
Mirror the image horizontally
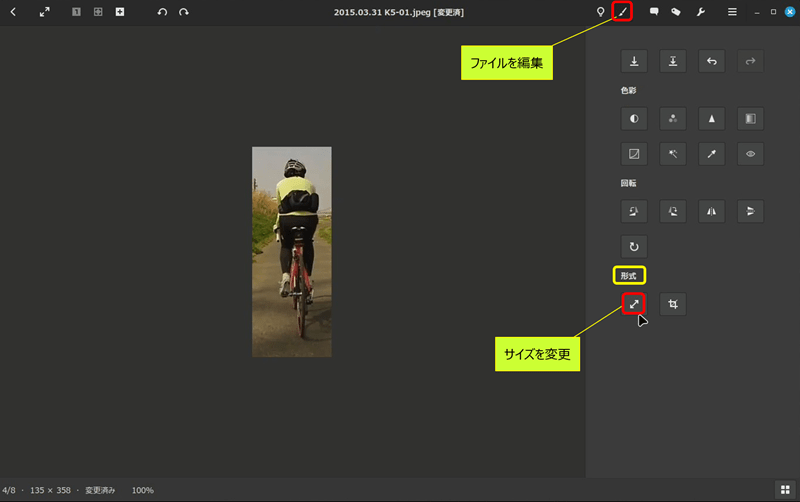[712, 211]
